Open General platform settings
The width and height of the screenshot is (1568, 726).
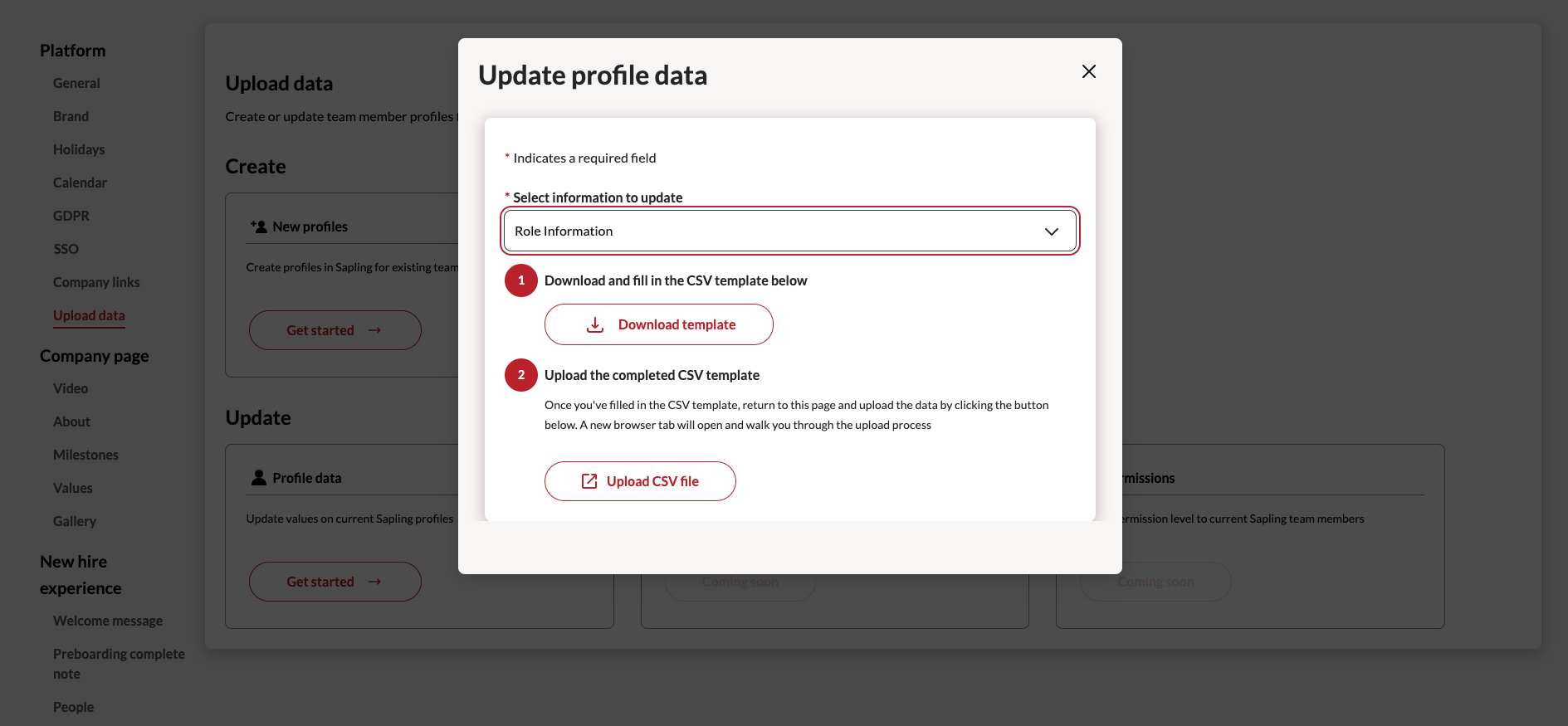point(76,83)
